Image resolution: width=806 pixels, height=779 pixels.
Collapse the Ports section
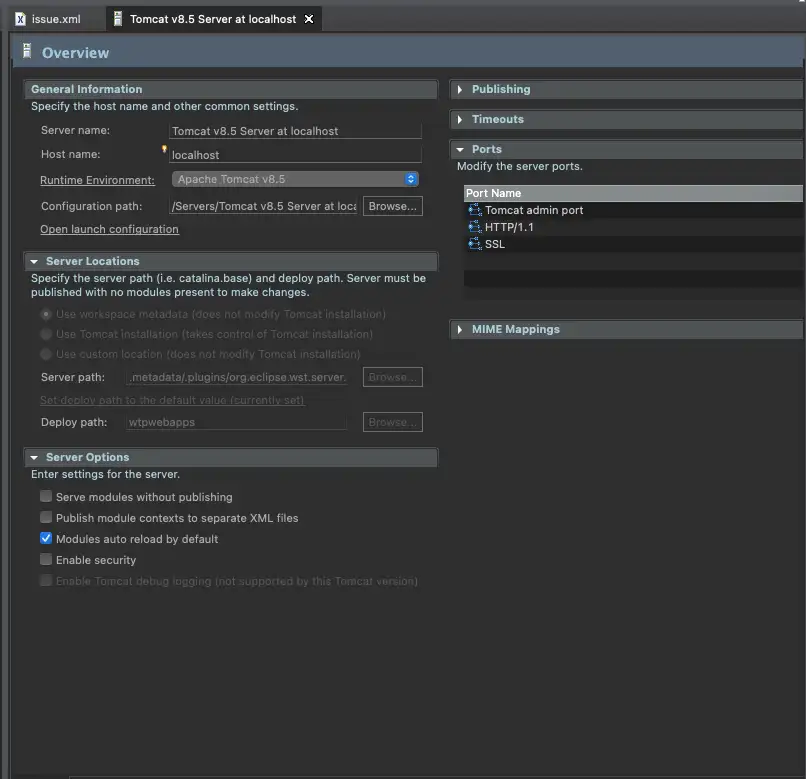pyautogui.click(x=460, y=149)
